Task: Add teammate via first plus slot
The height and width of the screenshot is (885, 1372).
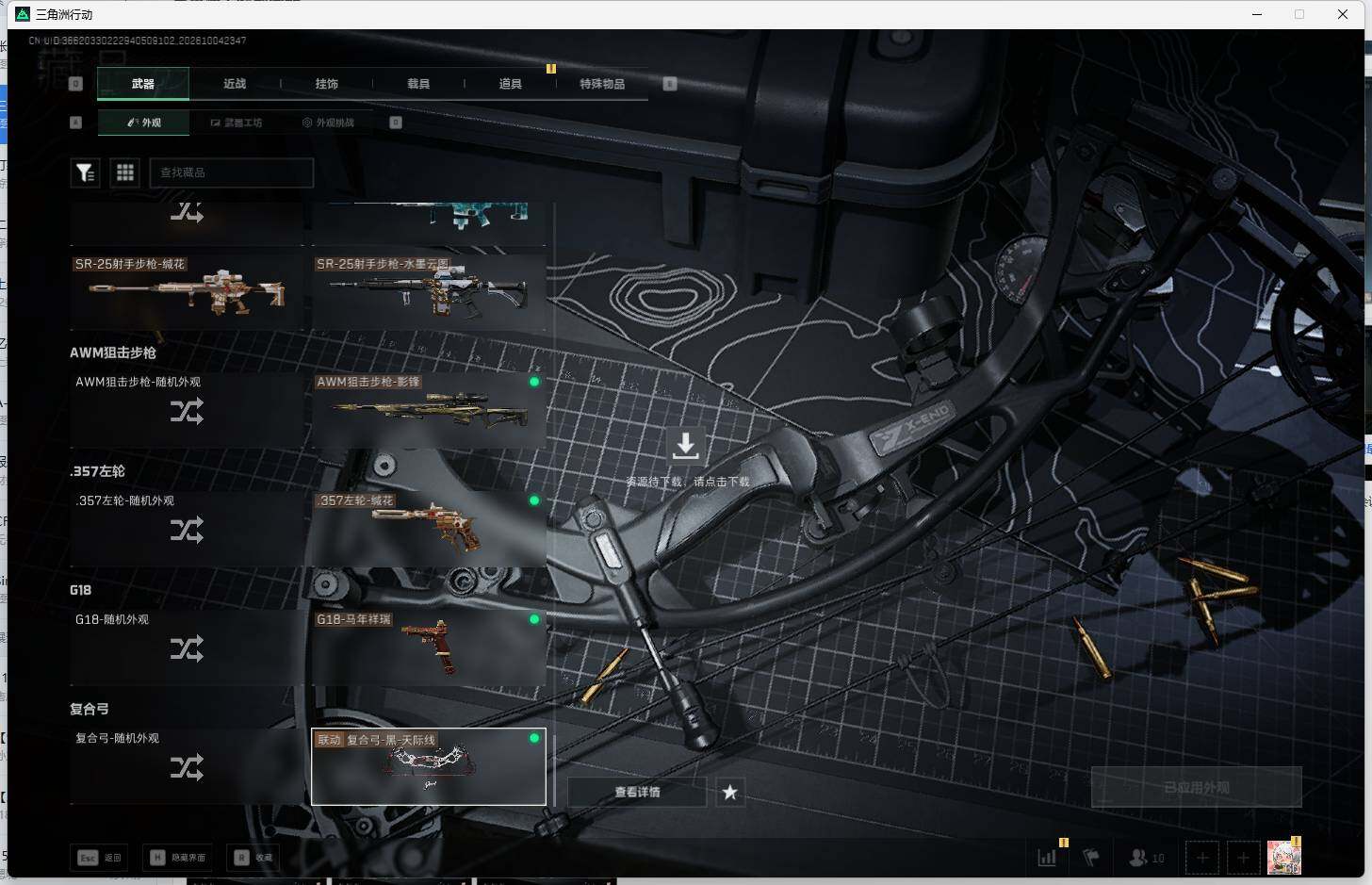Action: pos(1202,858)
